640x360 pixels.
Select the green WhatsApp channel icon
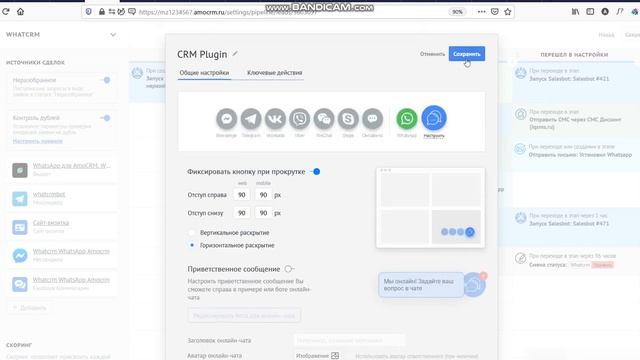(407, 119)
